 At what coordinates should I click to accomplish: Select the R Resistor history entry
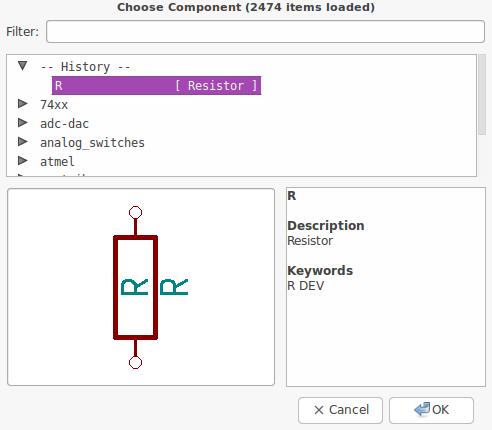coord(156,86)
